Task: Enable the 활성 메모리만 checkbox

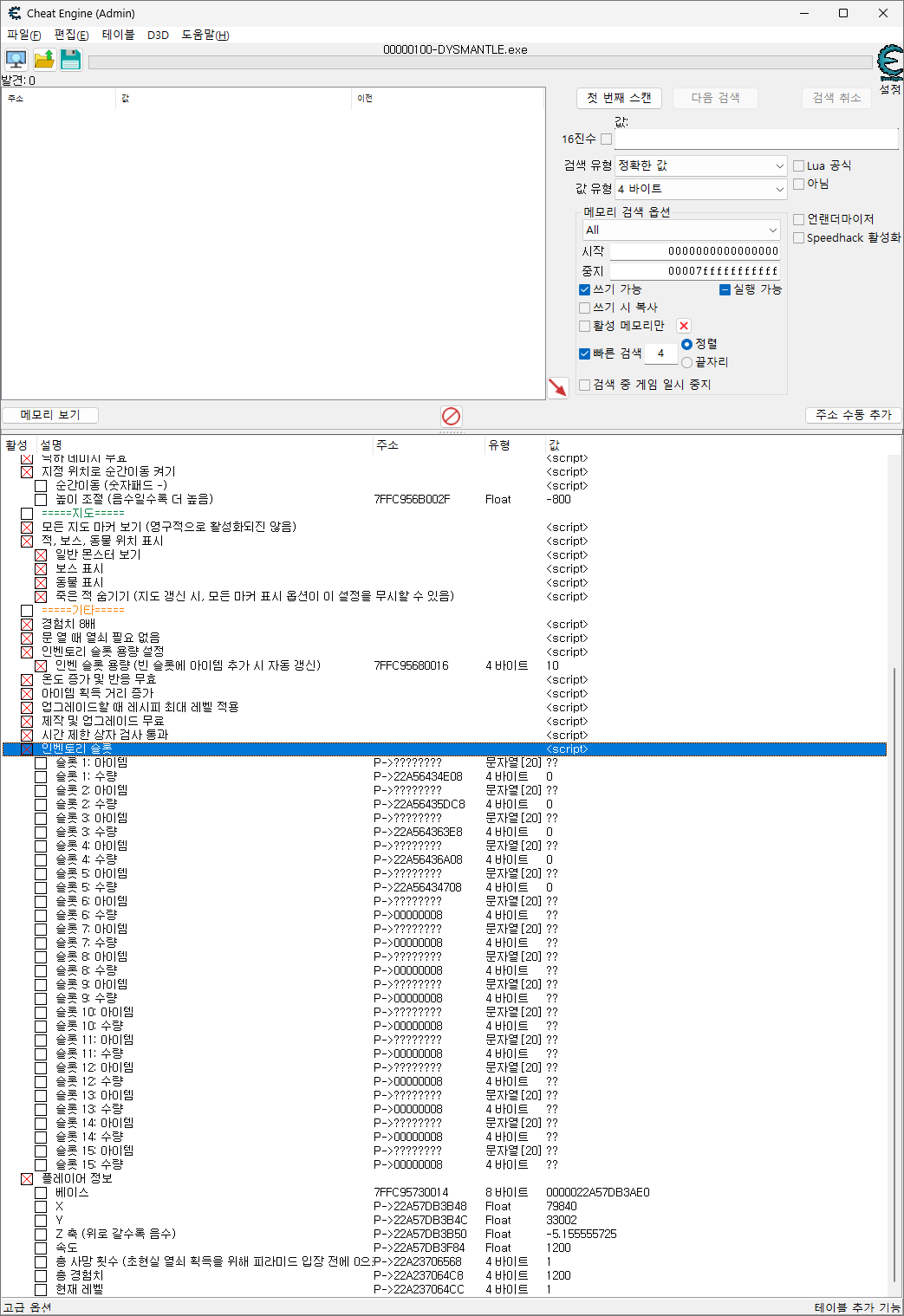Action: [x=584, y=326]
